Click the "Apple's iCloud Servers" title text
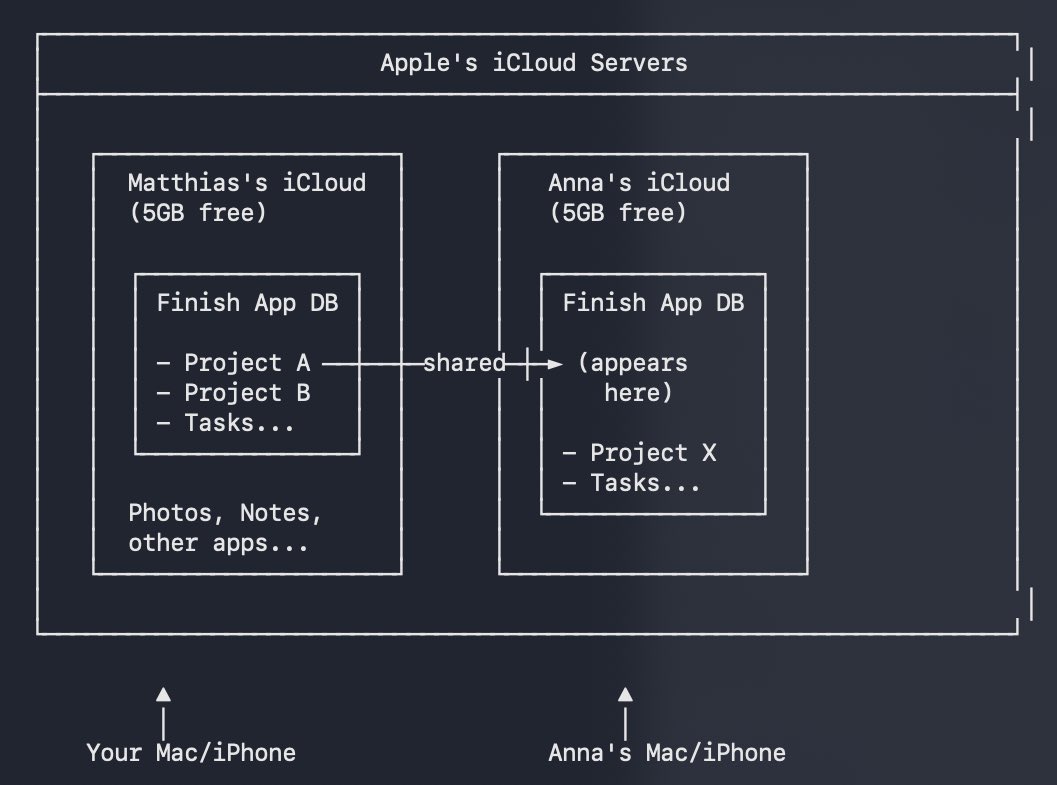This screenshot has width=1057, height=785. coord(534,63)
